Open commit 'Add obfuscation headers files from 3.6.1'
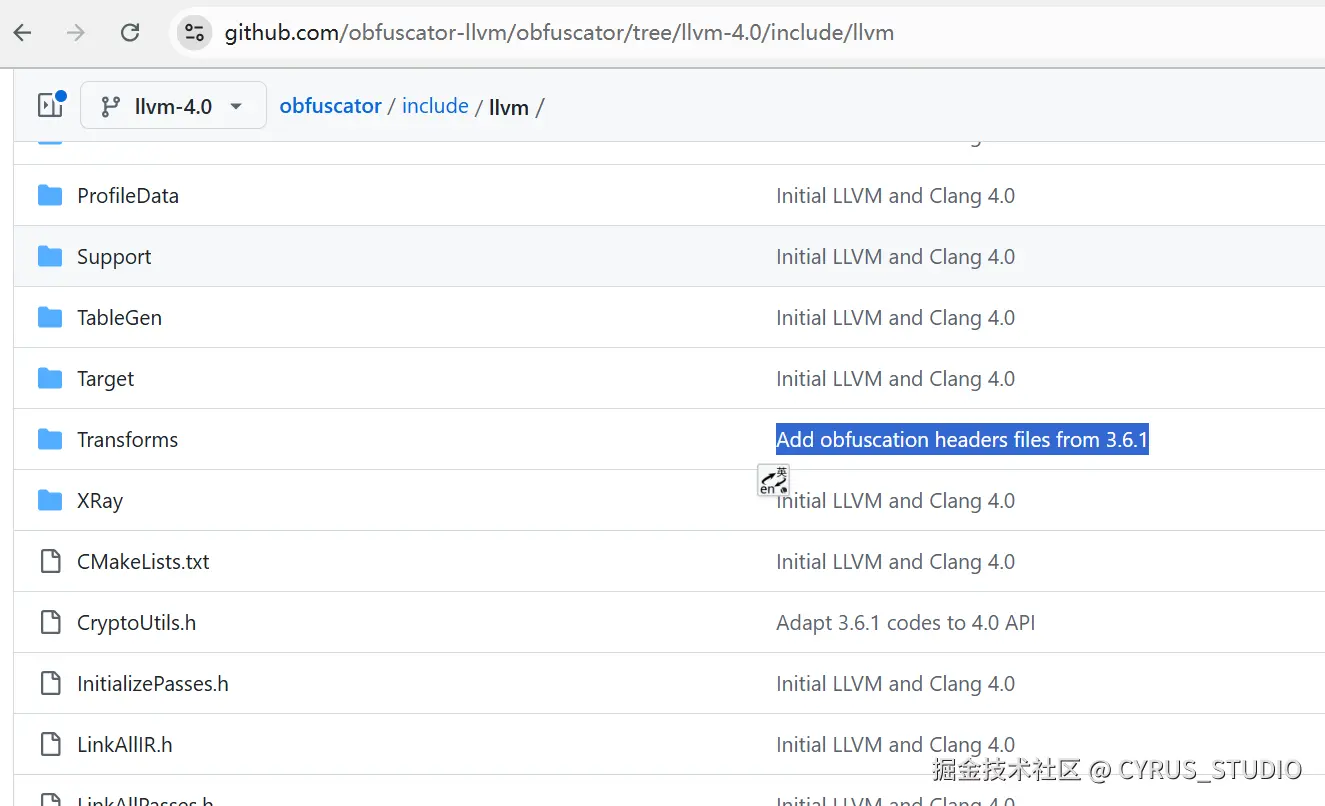The image size is (1325, 806). [962, 440]
